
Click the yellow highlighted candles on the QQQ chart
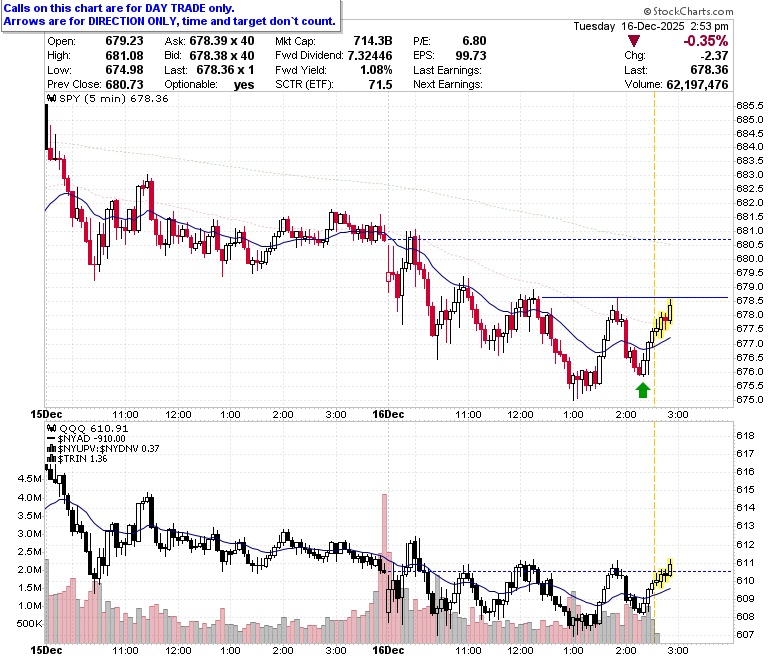(x=664, y=574)
